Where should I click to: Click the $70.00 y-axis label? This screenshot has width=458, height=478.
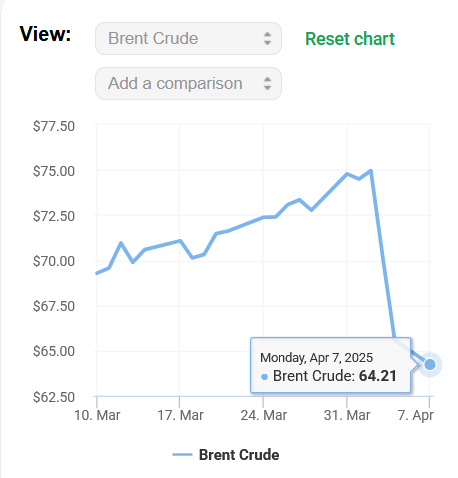point(54,261)
